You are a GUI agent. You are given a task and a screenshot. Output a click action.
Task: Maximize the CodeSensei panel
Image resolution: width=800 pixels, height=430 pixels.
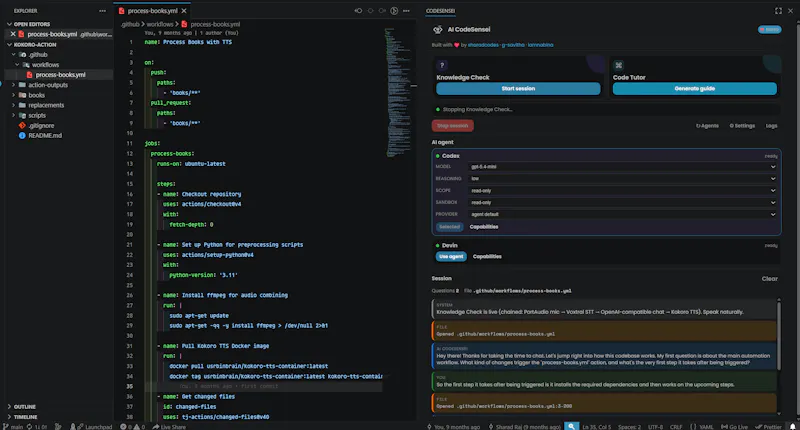click(x=778, y=11)
